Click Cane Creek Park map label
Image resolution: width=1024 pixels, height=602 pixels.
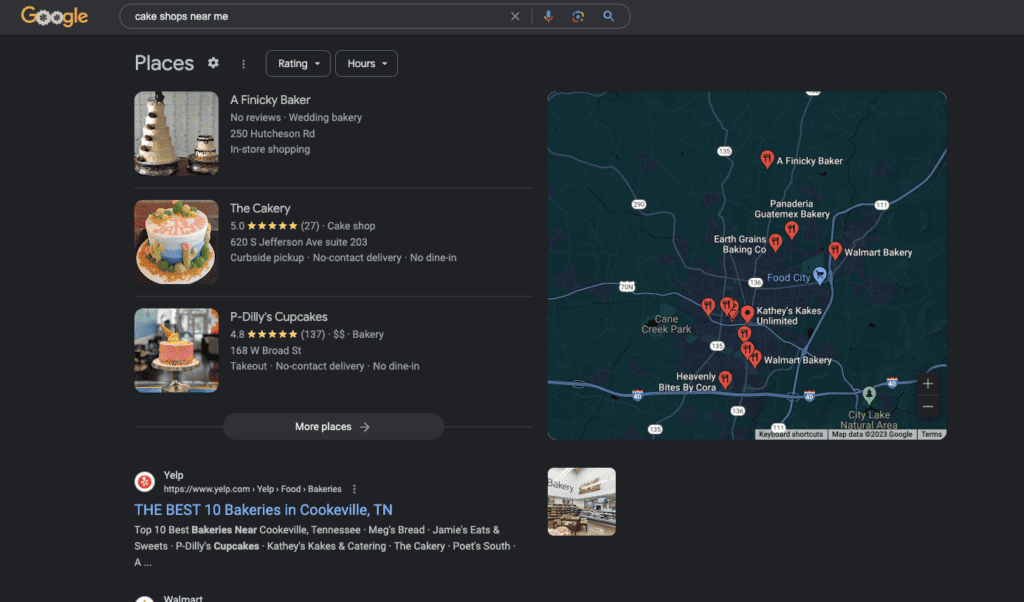(x=666, y=324)
